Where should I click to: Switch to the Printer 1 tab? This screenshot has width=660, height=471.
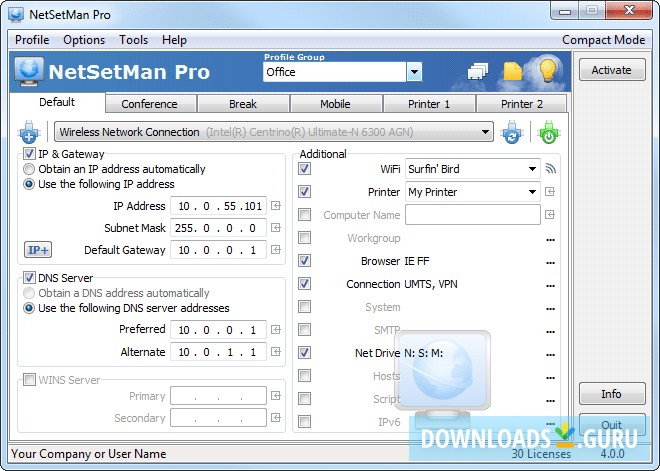tap(429, 104)
